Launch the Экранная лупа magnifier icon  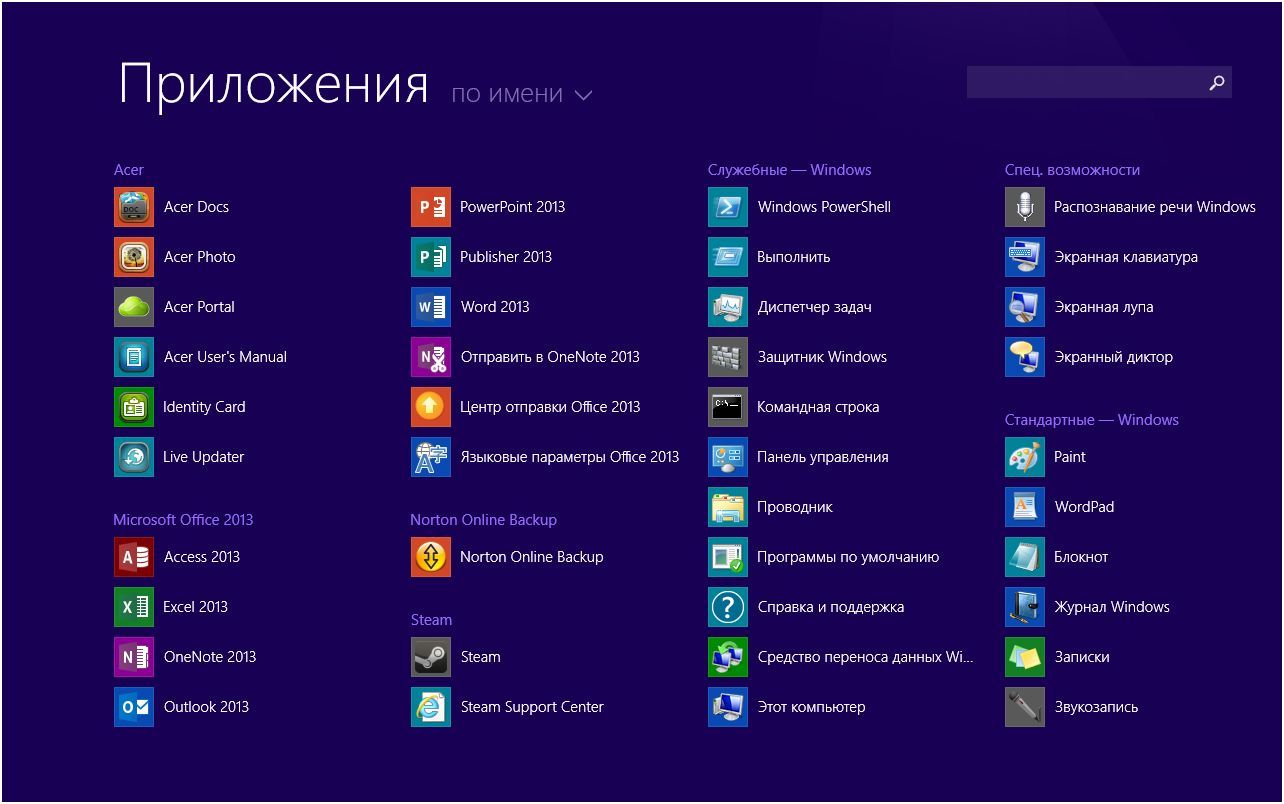pyautogui.click(x=1025, y=307)
